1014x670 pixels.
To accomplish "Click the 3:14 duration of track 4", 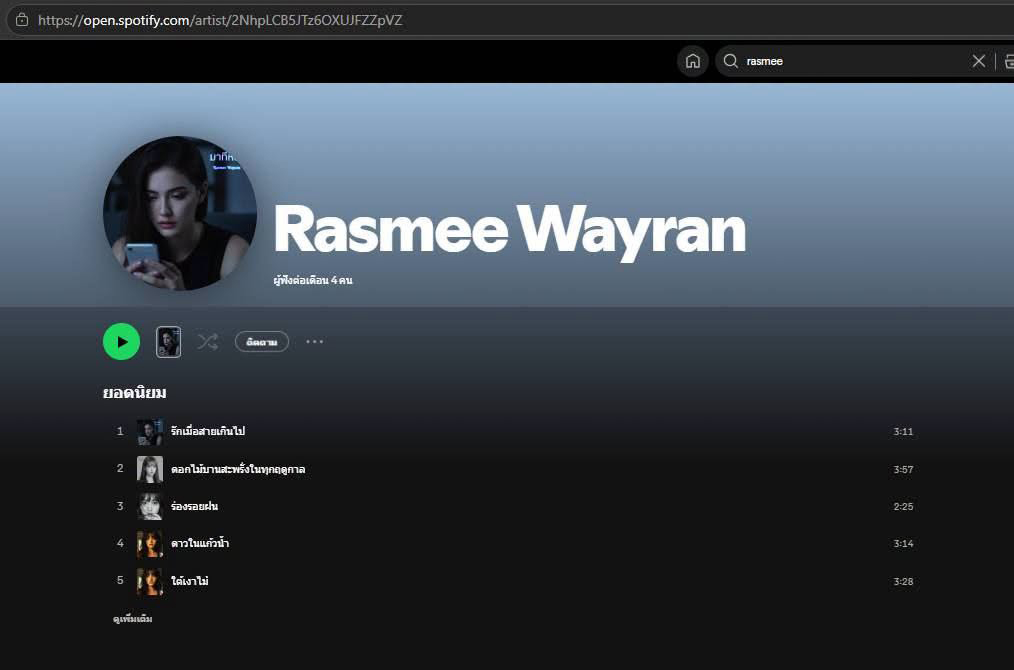I will 903,543.
